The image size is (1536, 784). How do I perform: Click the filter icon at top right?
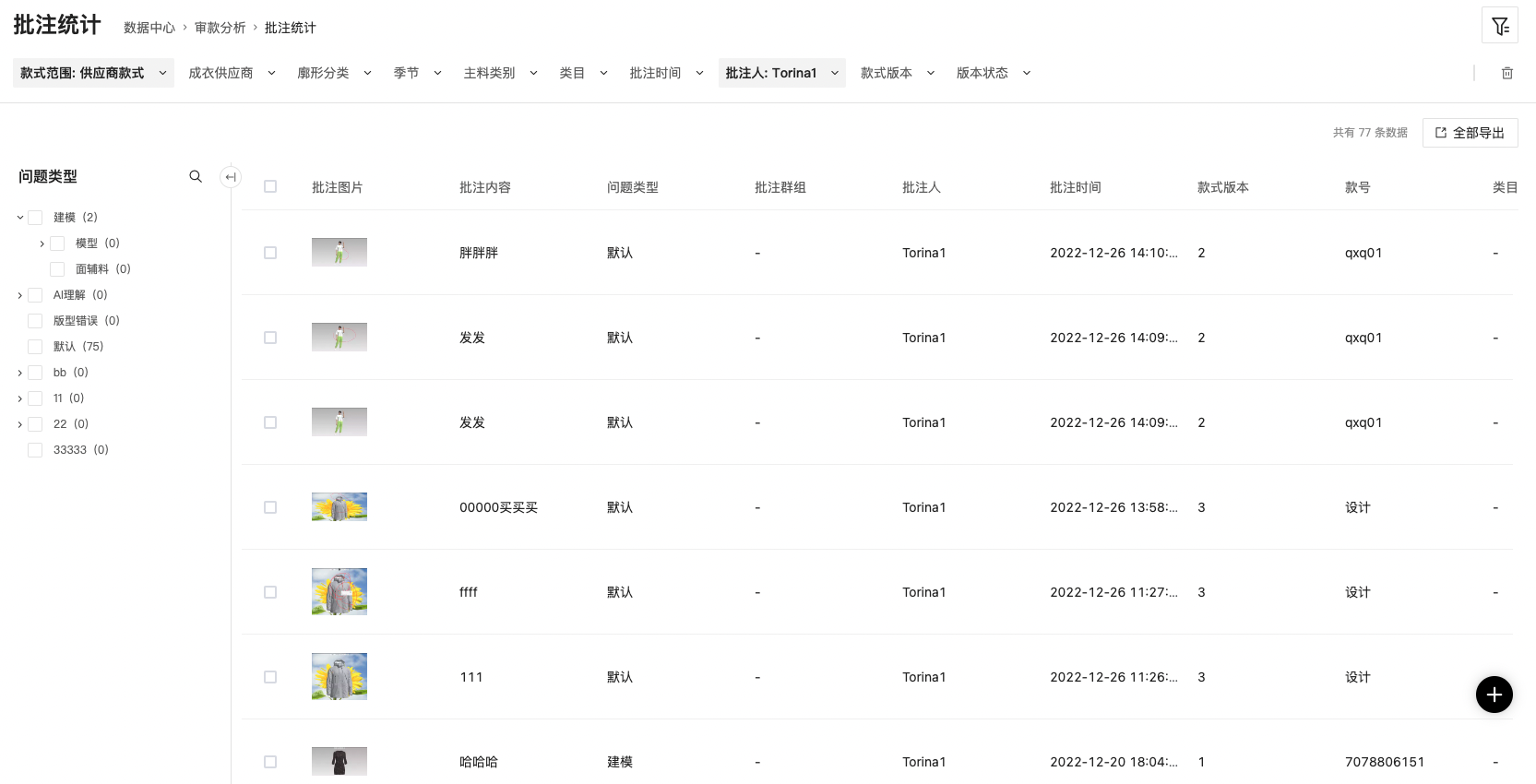[1500, 27]
